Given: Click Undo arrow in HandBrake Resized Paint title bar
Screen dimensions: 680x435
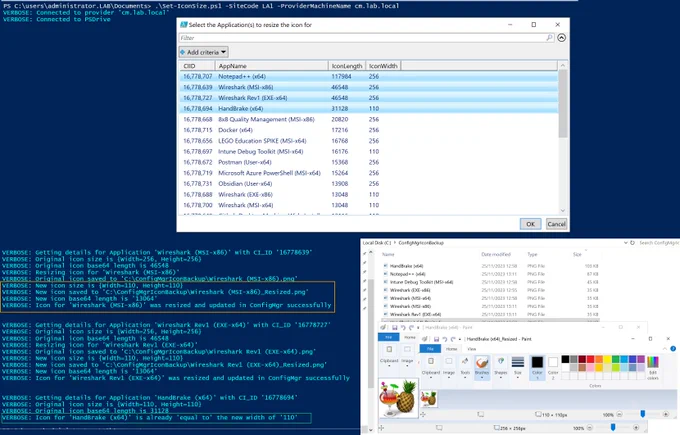Looking at the screenshot, I should pos(445,339).
